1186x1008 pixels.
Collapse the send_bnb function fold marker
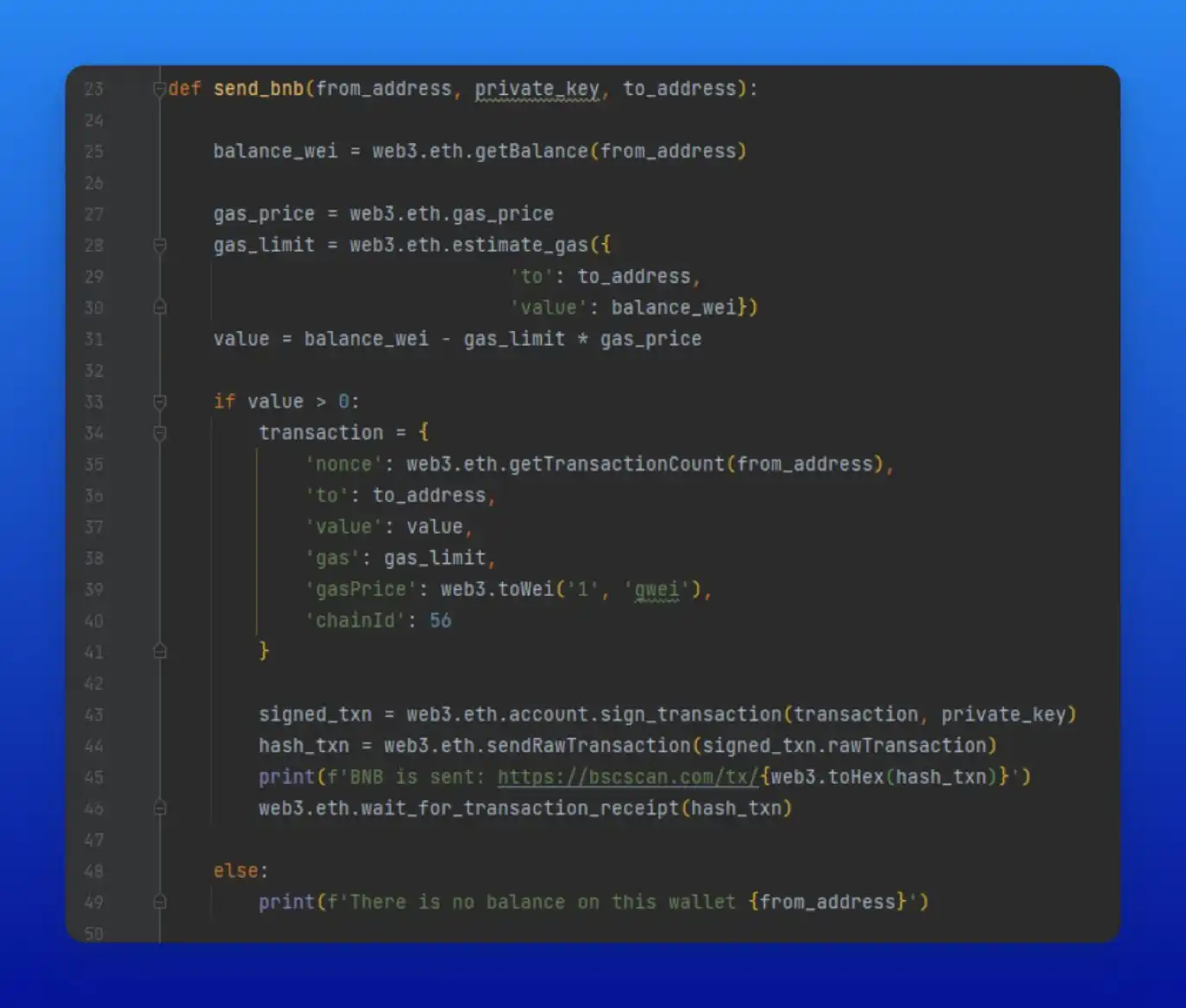click(160, 88)
